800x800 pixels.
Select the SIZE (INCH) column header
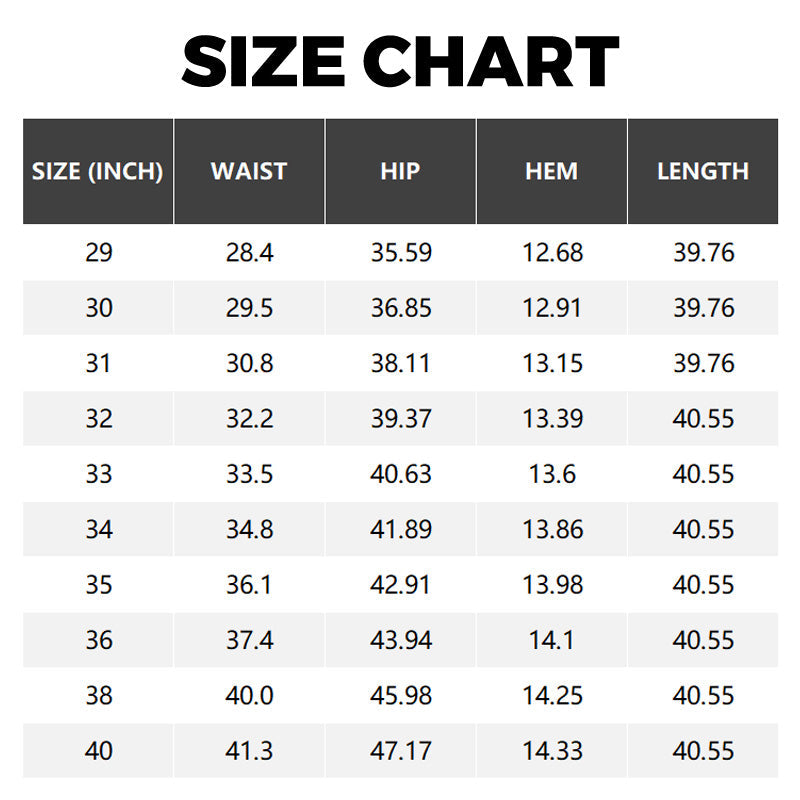tap(97, 171)
